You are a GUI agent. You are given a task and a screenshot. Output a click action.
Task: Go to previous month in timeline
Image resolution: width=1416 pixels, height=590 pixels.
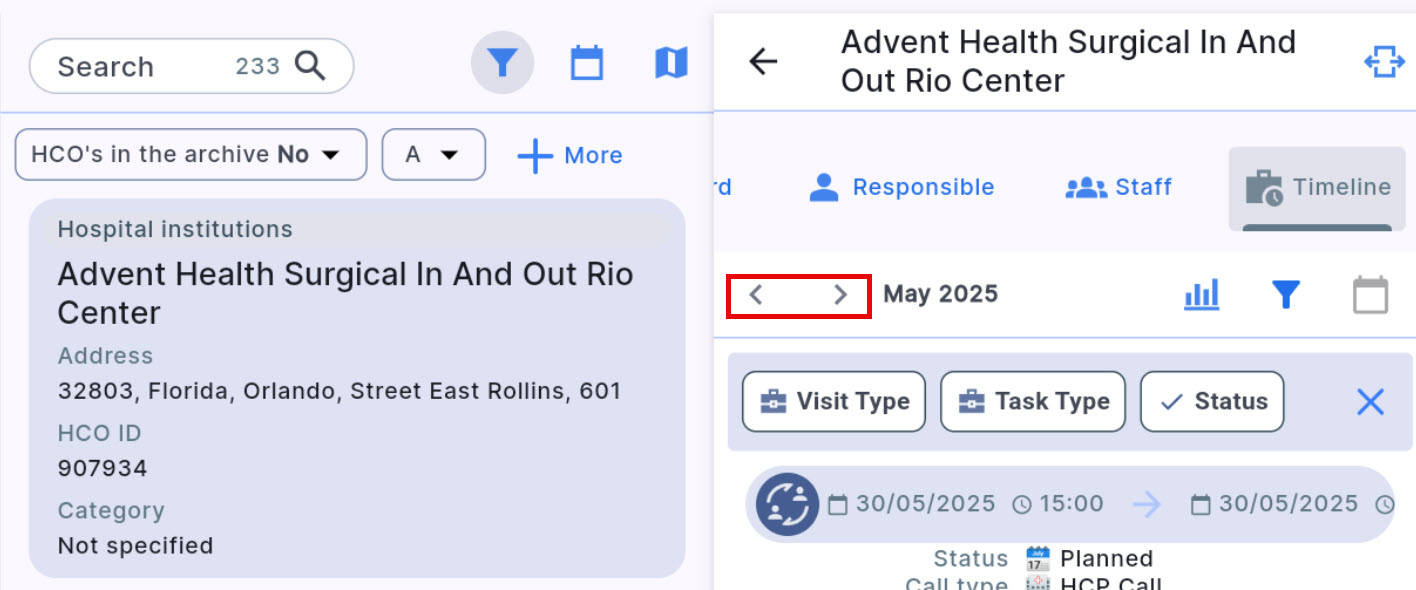point(757,294)
